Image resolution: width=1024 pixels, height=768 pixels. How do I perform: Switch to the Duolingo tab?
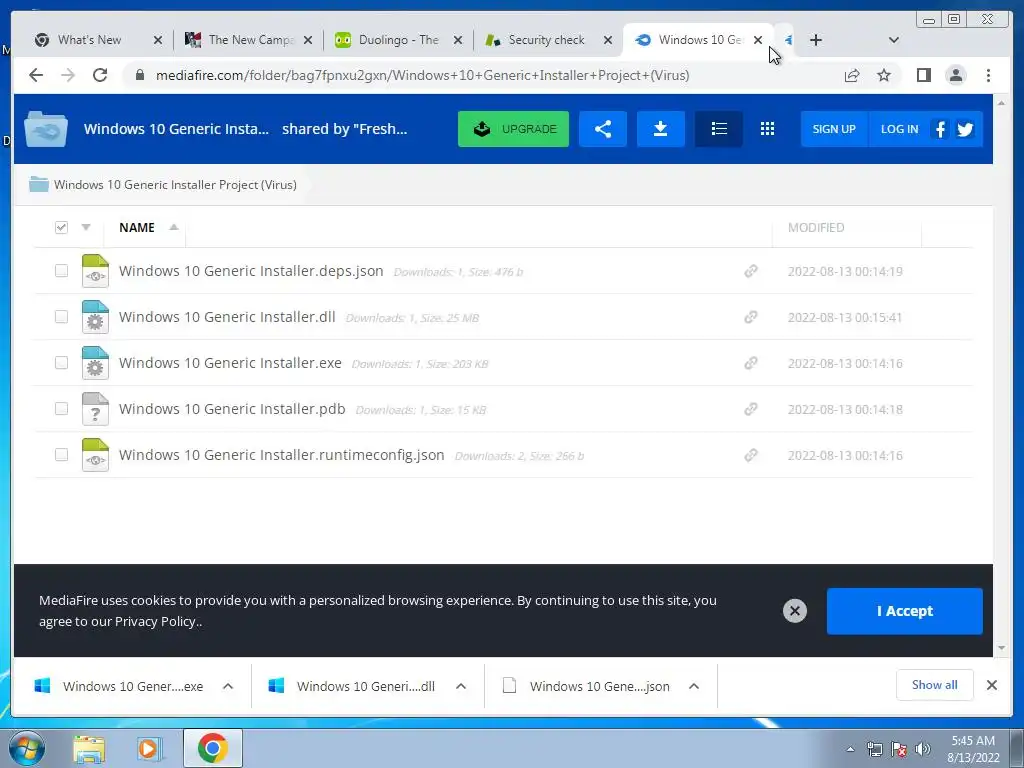398,40
